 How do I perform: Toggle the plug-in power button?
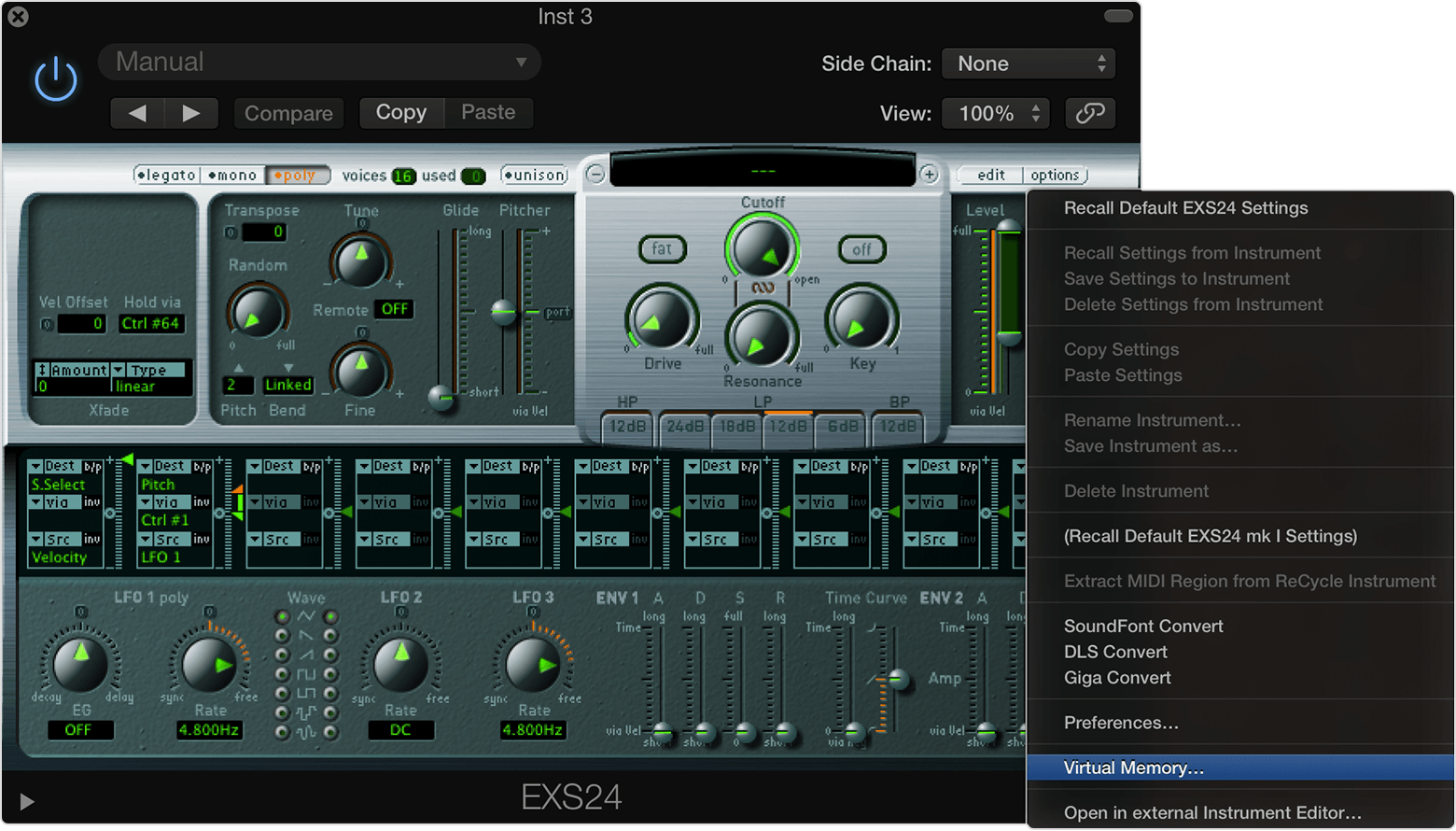(55, 78)
